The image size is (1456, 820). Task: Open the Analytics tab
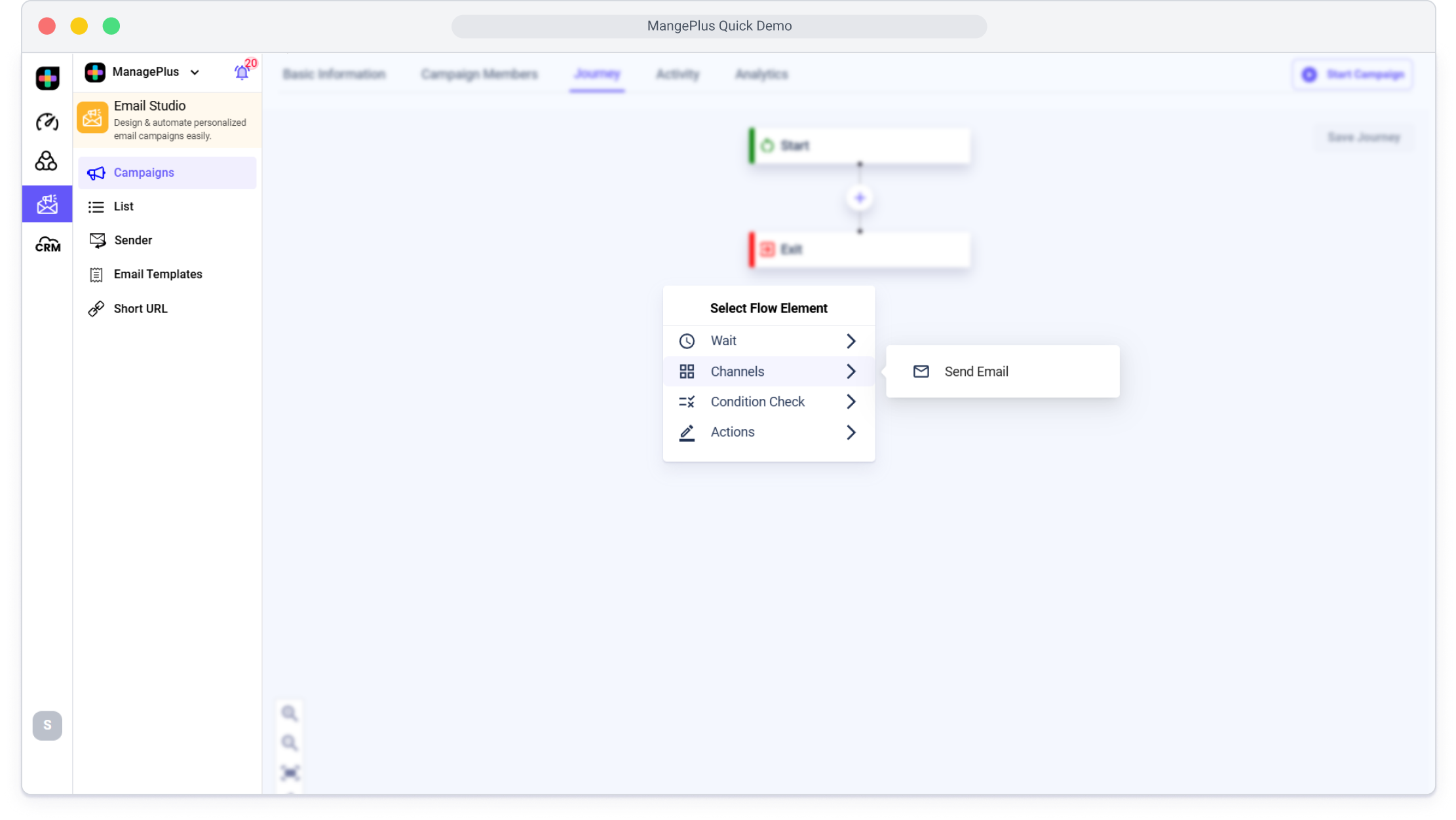click(761, 74)
